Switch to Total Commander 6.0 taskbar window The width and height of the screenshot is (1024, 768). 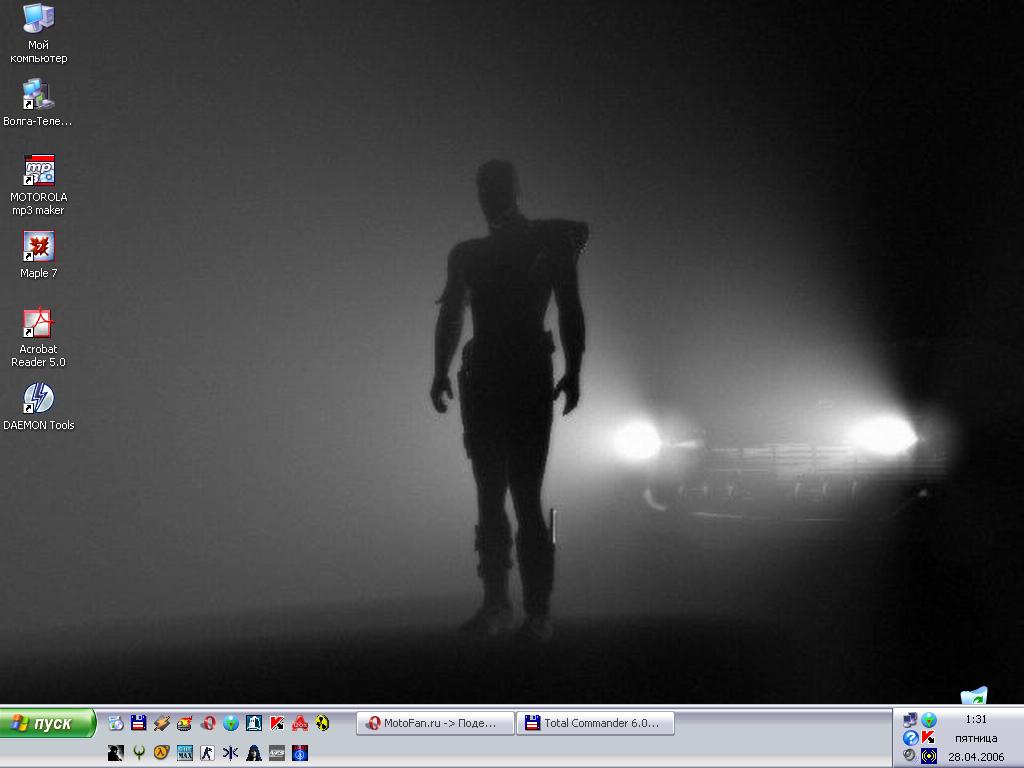coord(596,723)
